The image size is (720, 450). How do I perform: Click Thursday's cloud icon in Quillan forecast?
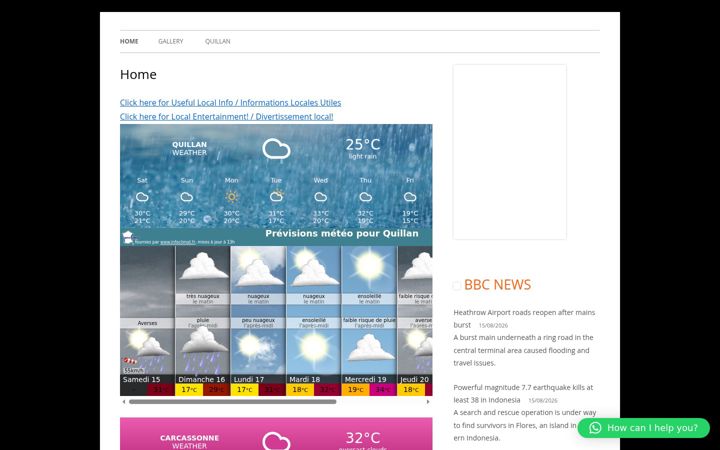pyautogui.click(x=366, y=197)
